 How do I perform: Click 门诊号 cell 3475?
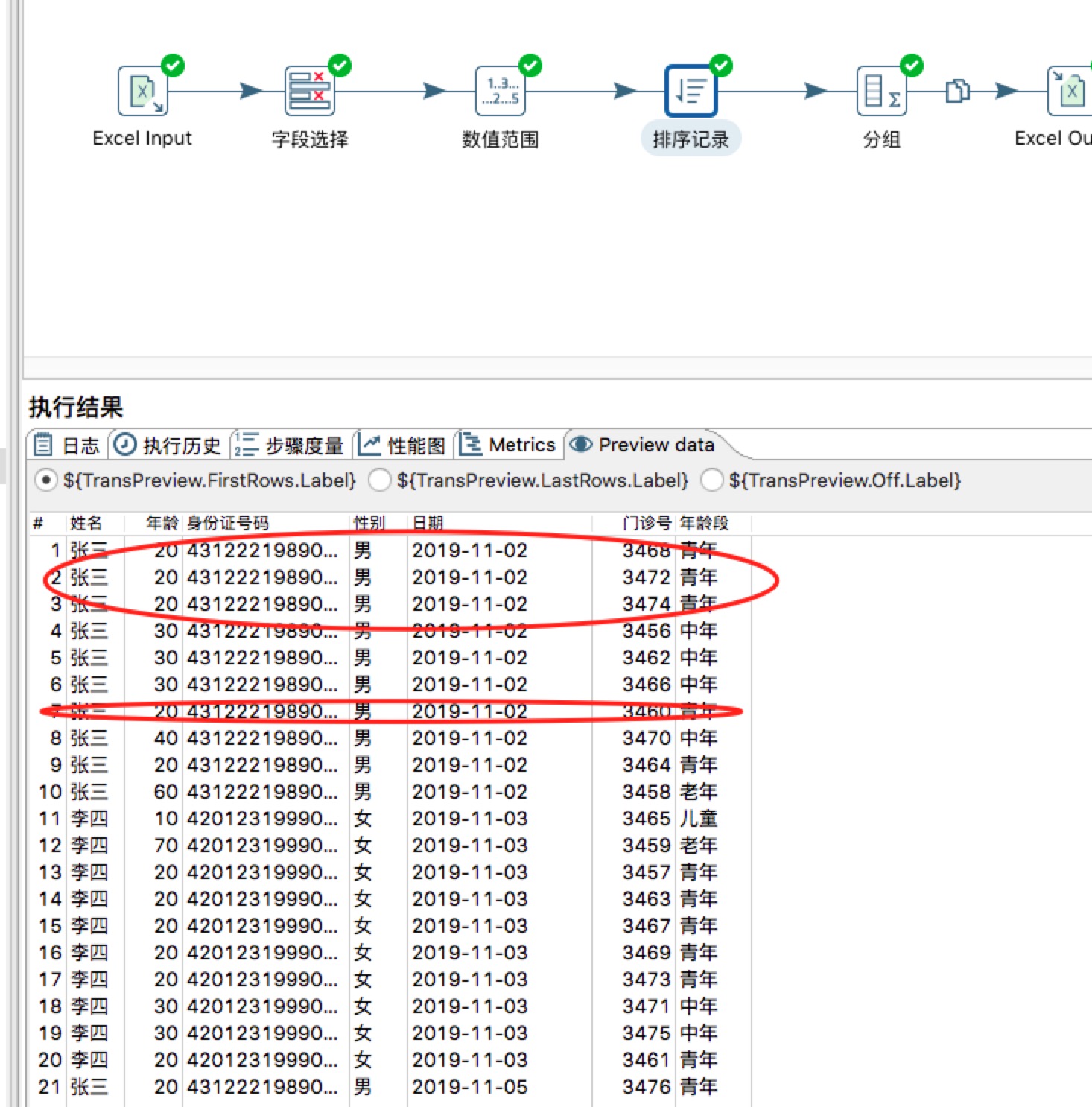pos(647,1033)
